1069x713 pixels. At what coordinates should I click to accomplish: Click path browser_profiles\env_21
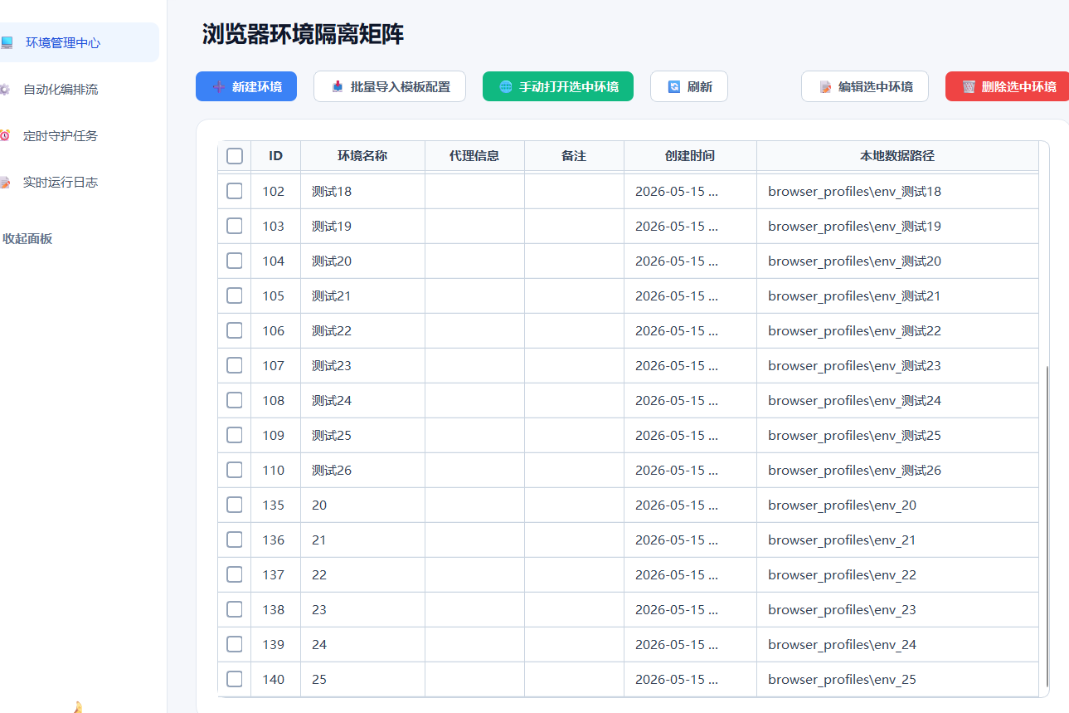(x=842, y=540)
